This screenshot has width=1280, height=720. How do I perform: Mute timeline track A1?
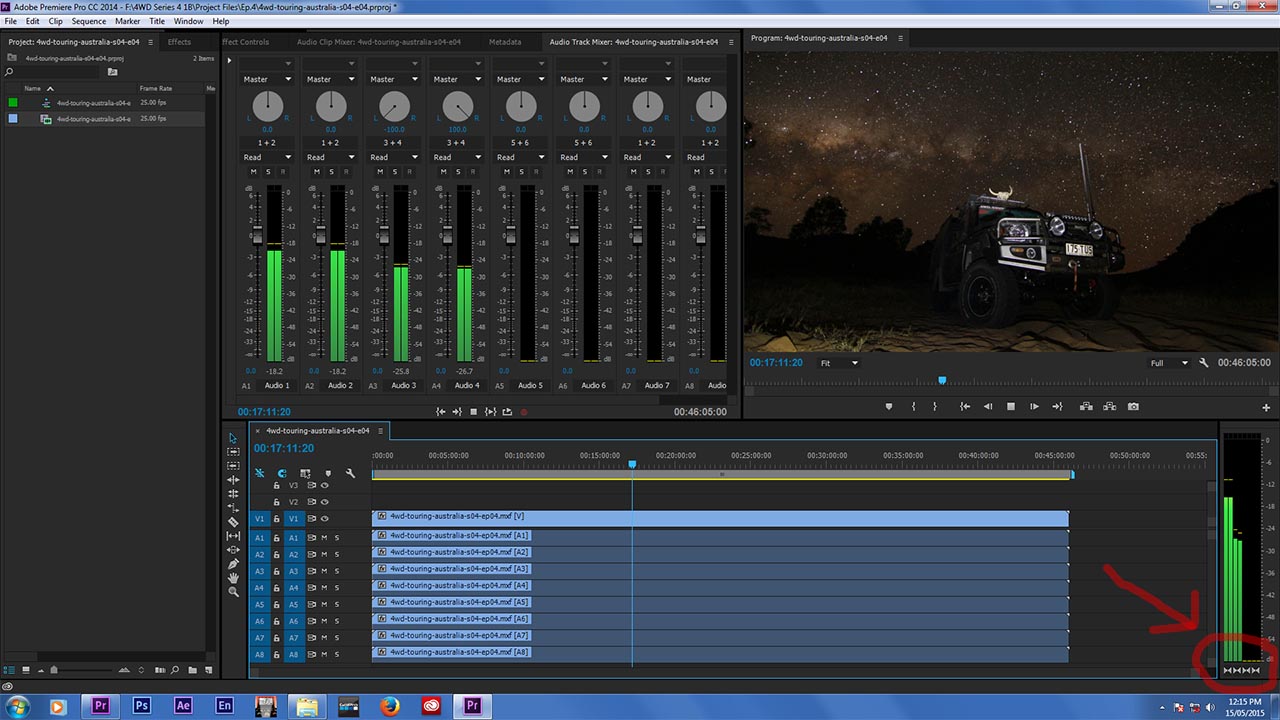324,538
